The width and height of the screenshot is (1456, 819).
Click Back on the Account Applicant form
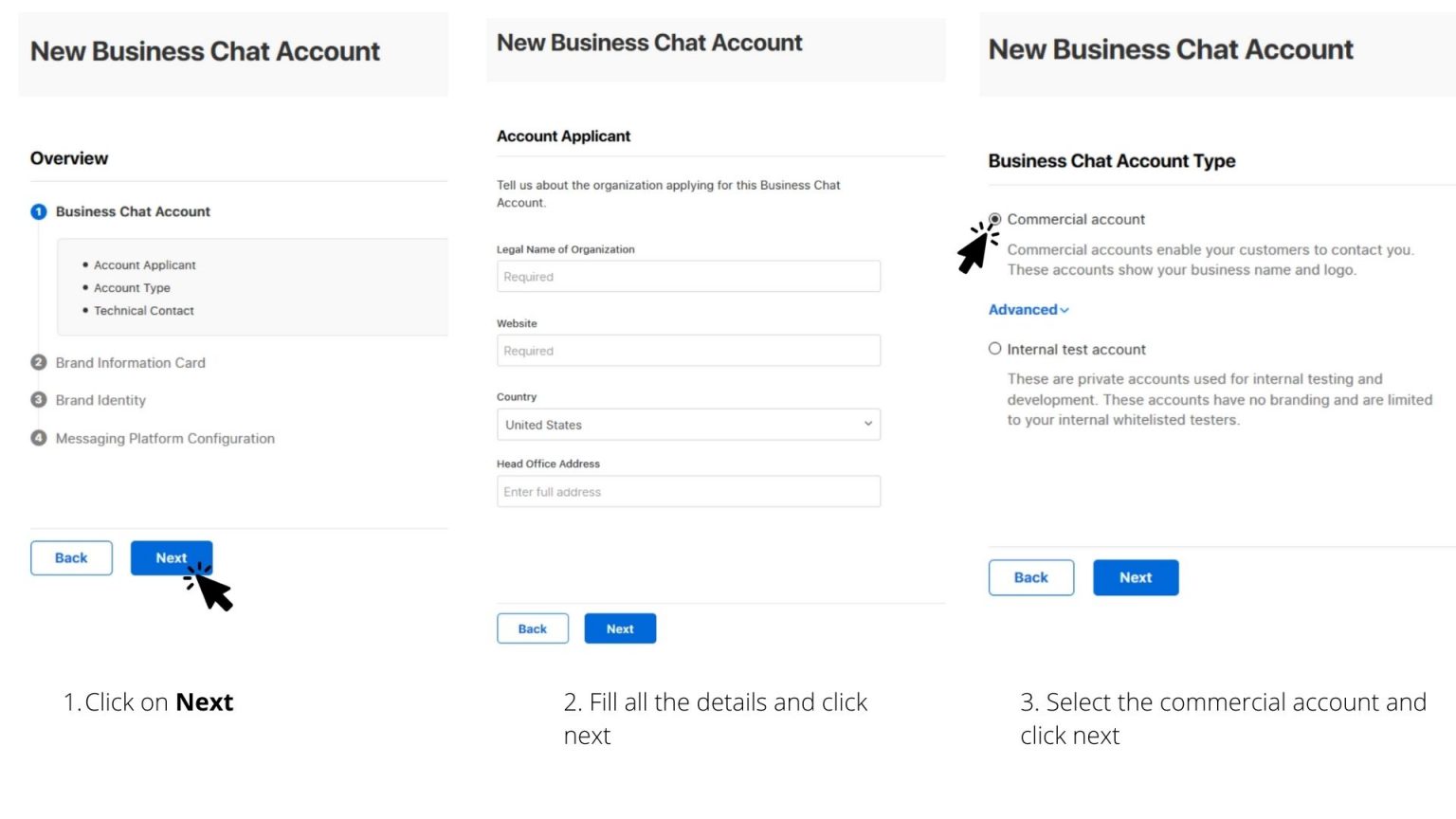click(533, 628)
